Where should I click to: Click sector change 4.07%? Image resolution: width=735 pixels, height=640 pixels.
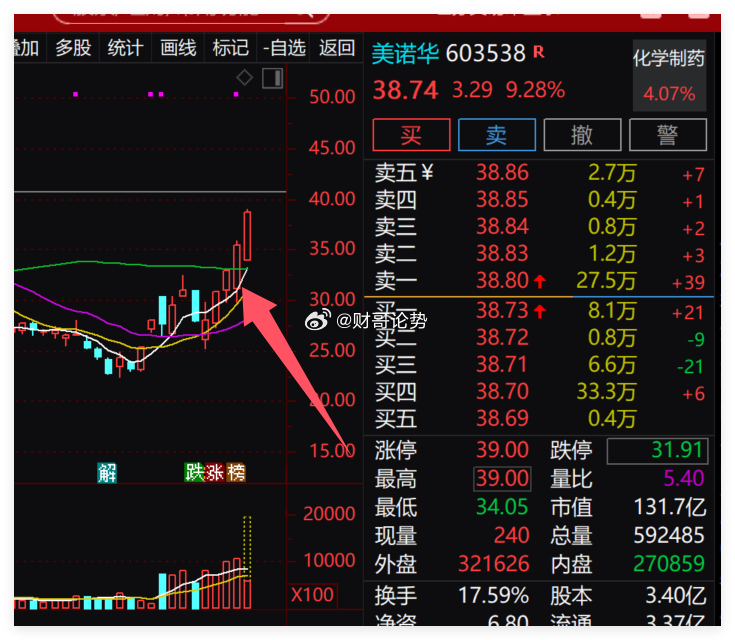click(x=669, y=94)
